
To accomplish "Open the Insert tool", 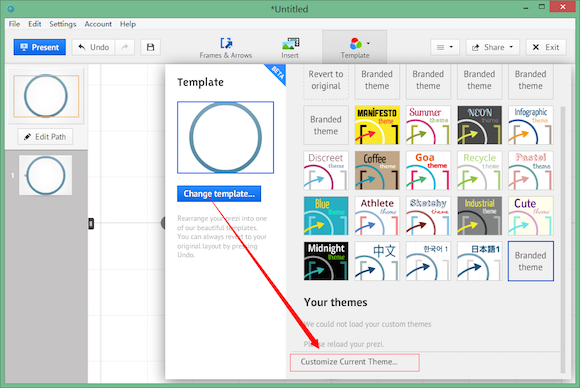I will pyautogui.click(x=290, y=48).
